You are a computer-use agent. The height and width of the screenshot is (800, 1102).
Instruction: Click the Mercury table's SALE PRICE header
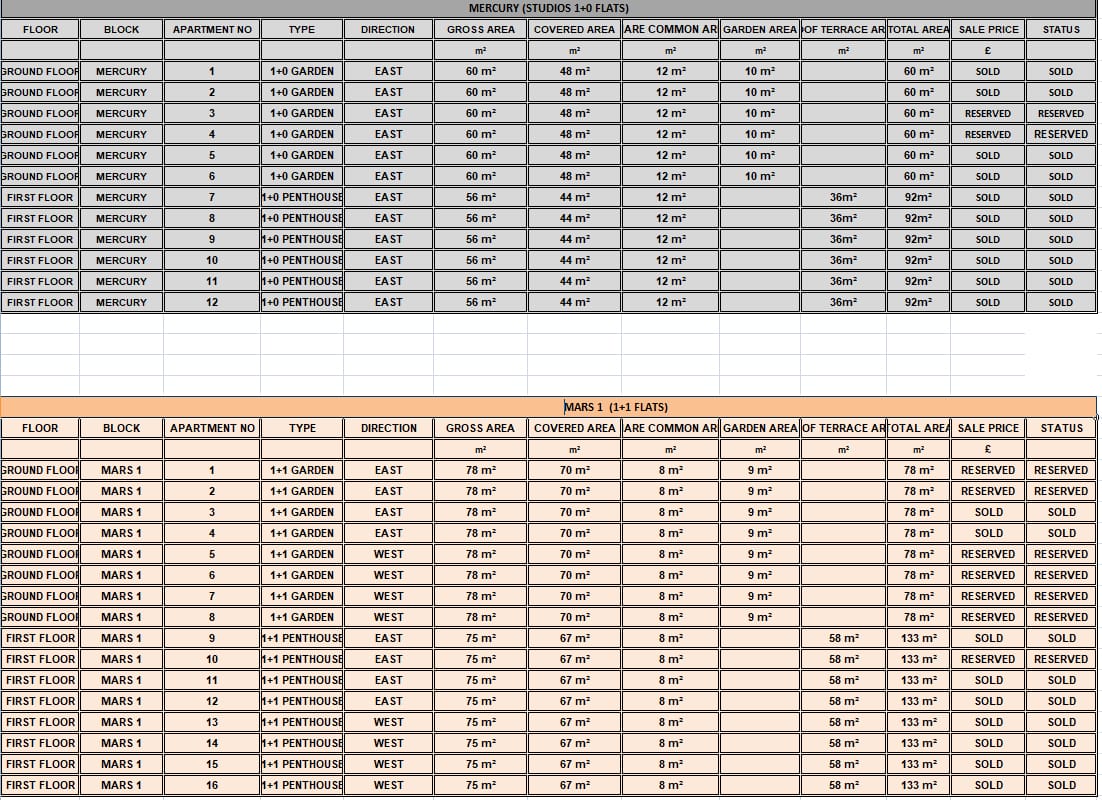(x=988, y=30)
